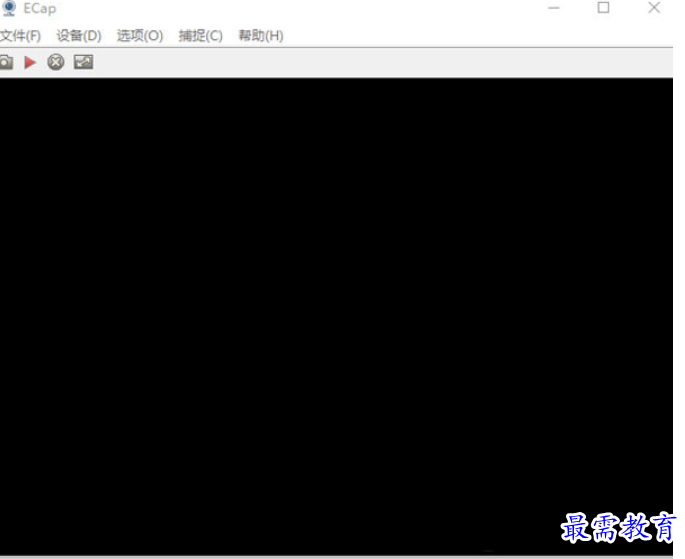The image size is (685, 559).
Task: Start recording with the red play icon
Action: (30, 62)
